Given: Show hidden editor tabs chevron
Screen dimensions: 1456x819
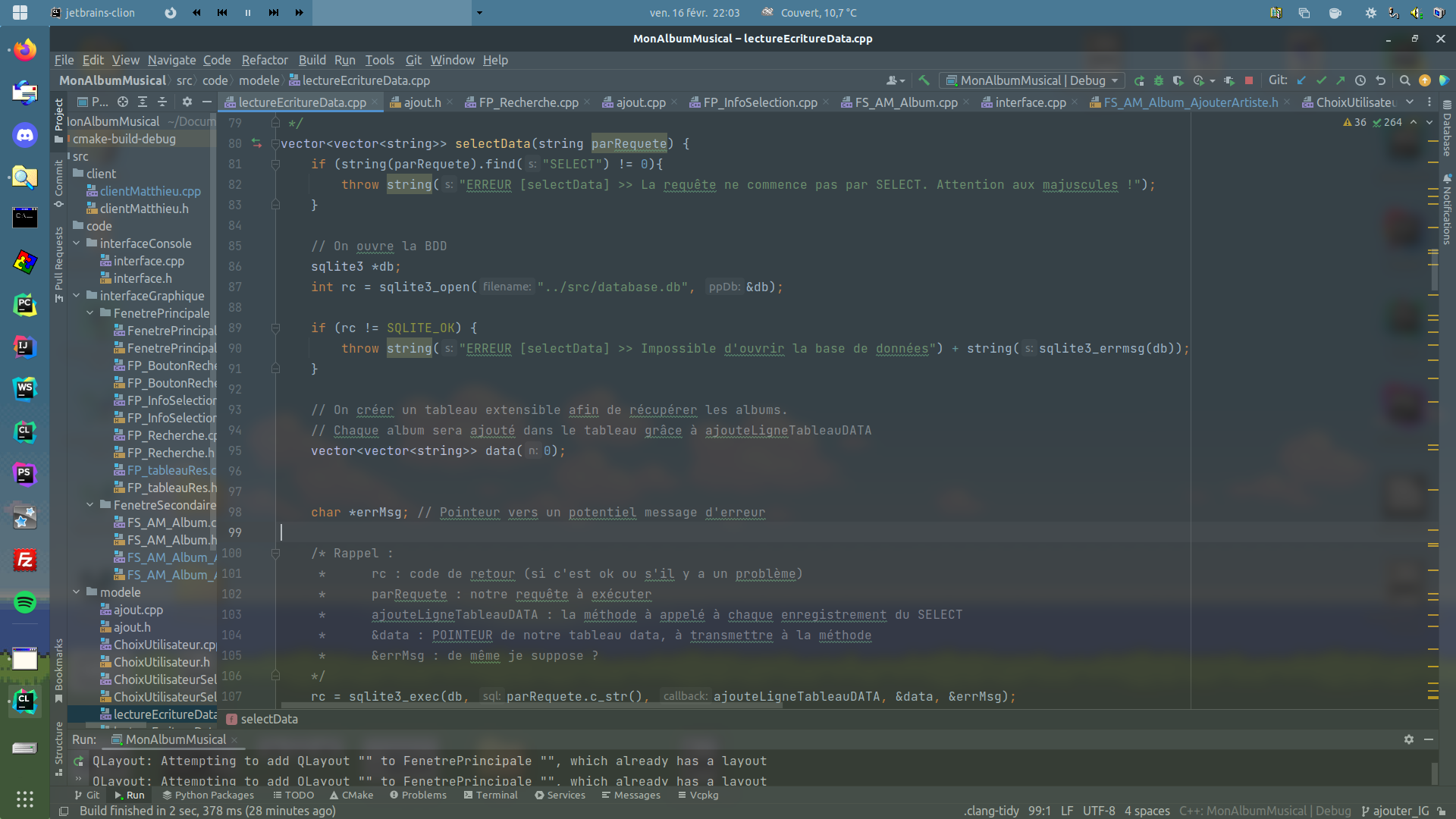Looking at the screenshot, I should pyautogui.click(x=1410, y=102).
